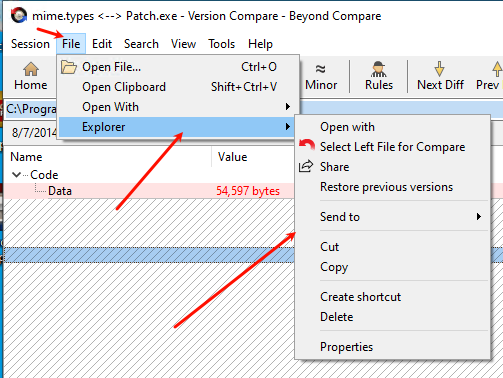Click the Home toolbar icon
The image size is (503, 378).
(x=31, y=69)
